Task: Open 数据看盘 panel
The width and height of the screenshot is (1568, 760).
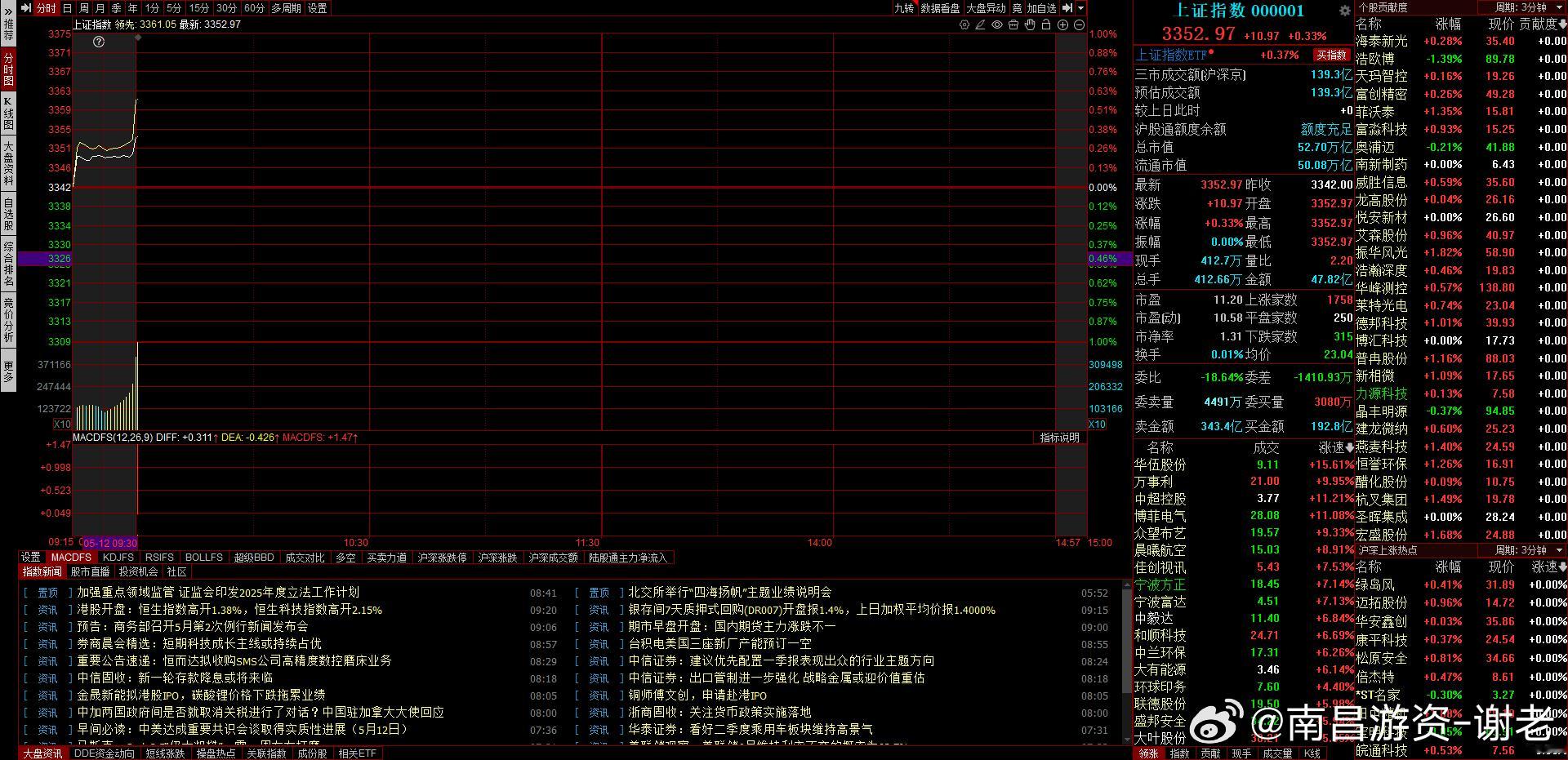Action: coord(940,8)
